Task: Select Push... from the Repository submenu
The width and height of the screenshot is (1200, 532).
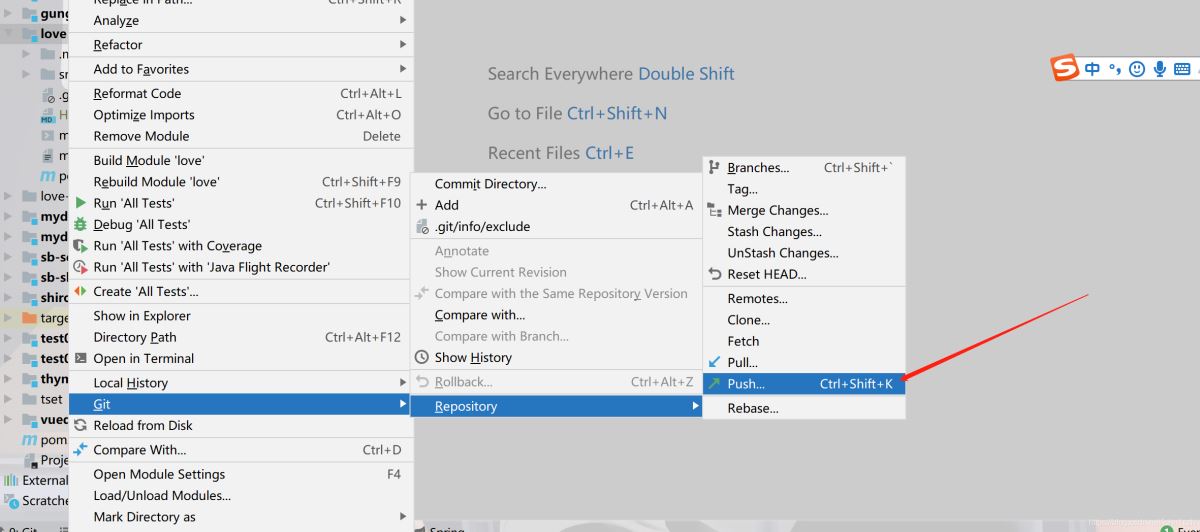Action: (746, 384)
